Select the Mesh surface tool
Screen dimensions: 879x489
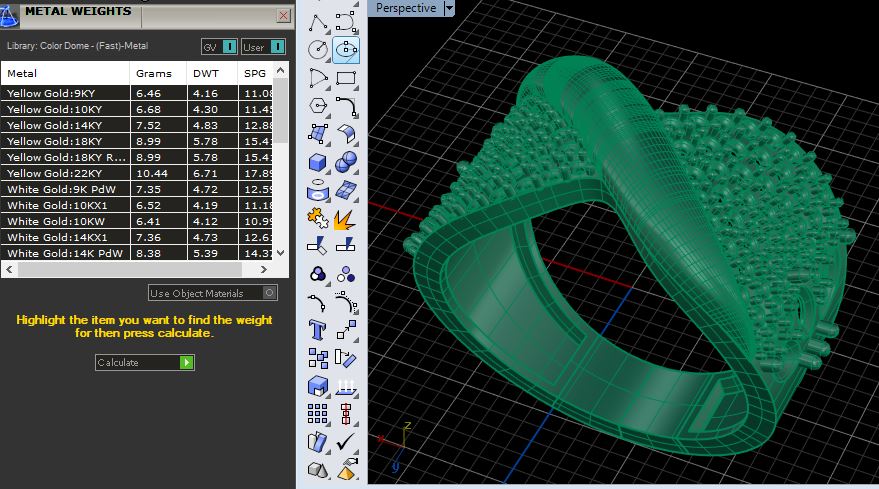click(346, 190)
